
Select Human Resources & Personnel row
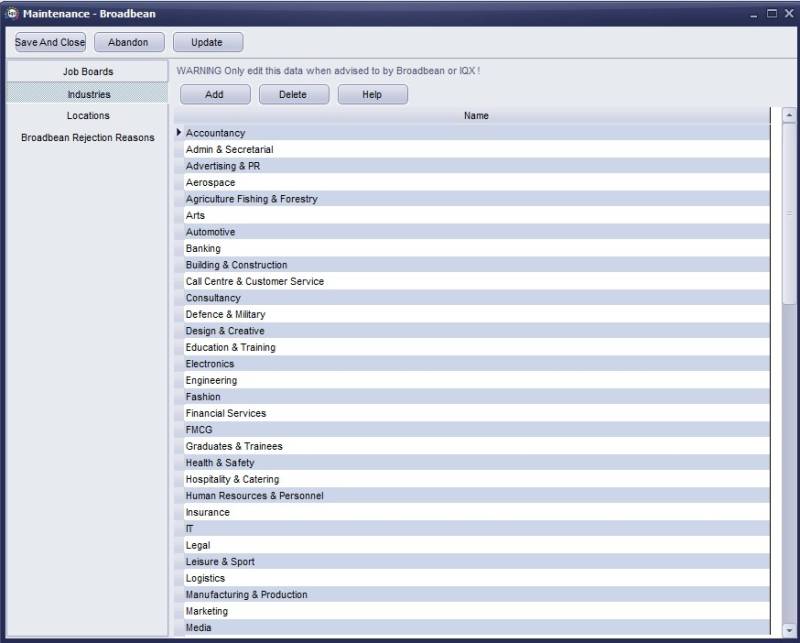tap(477, 496)
